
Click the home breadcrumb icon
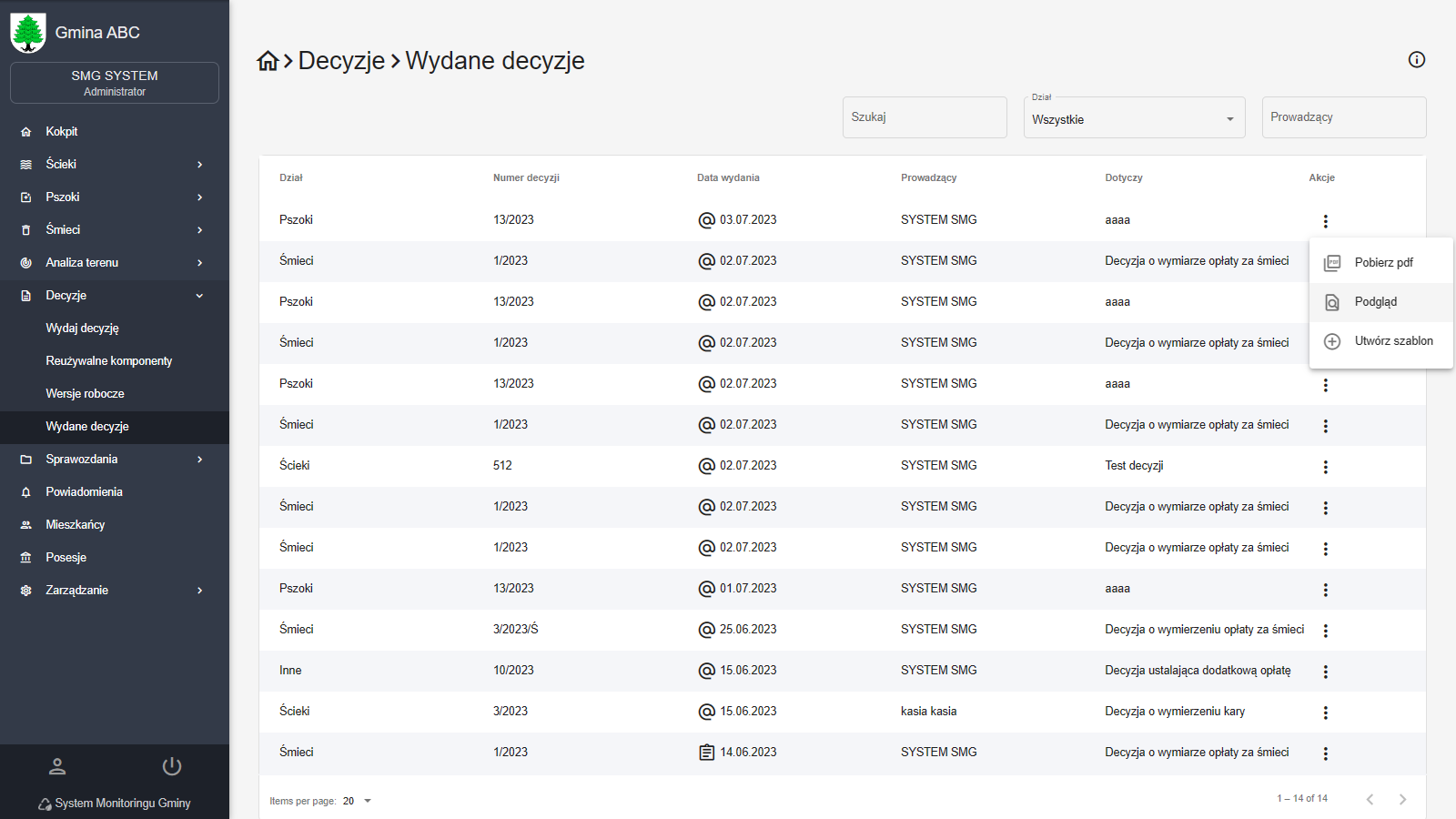268,61
